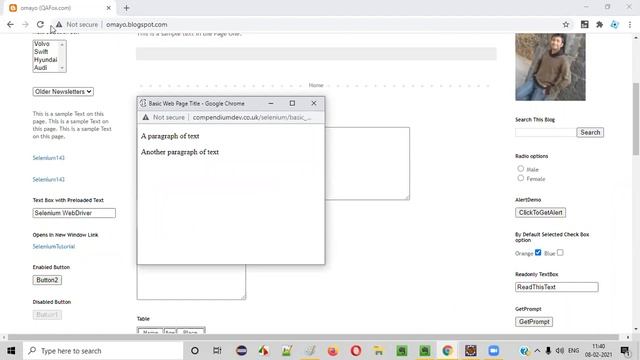
Task: Click the volume speaker tray icon
Action: click(560, 351)
